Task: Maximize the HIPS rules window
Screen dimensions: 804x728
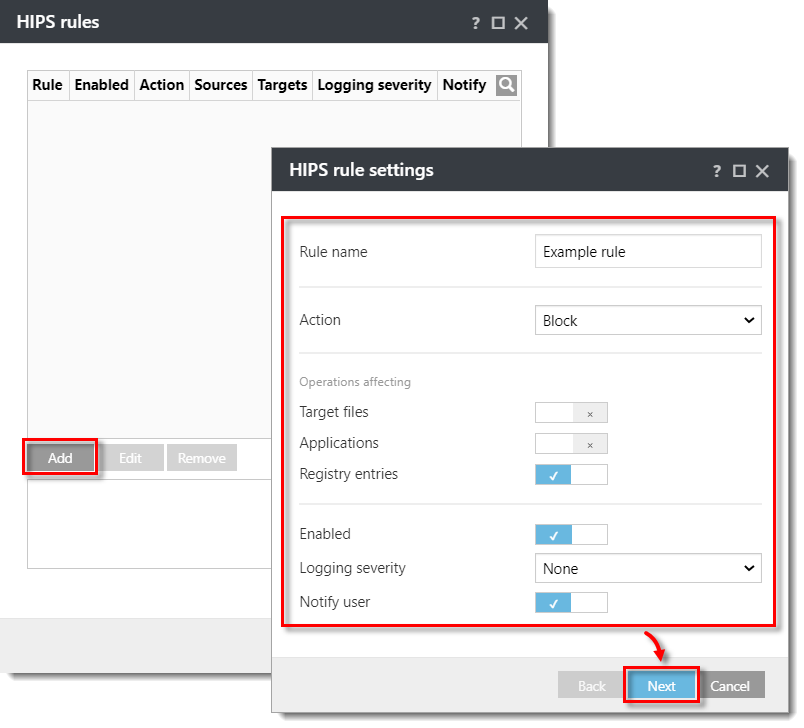Action: (x=498, y=22)
